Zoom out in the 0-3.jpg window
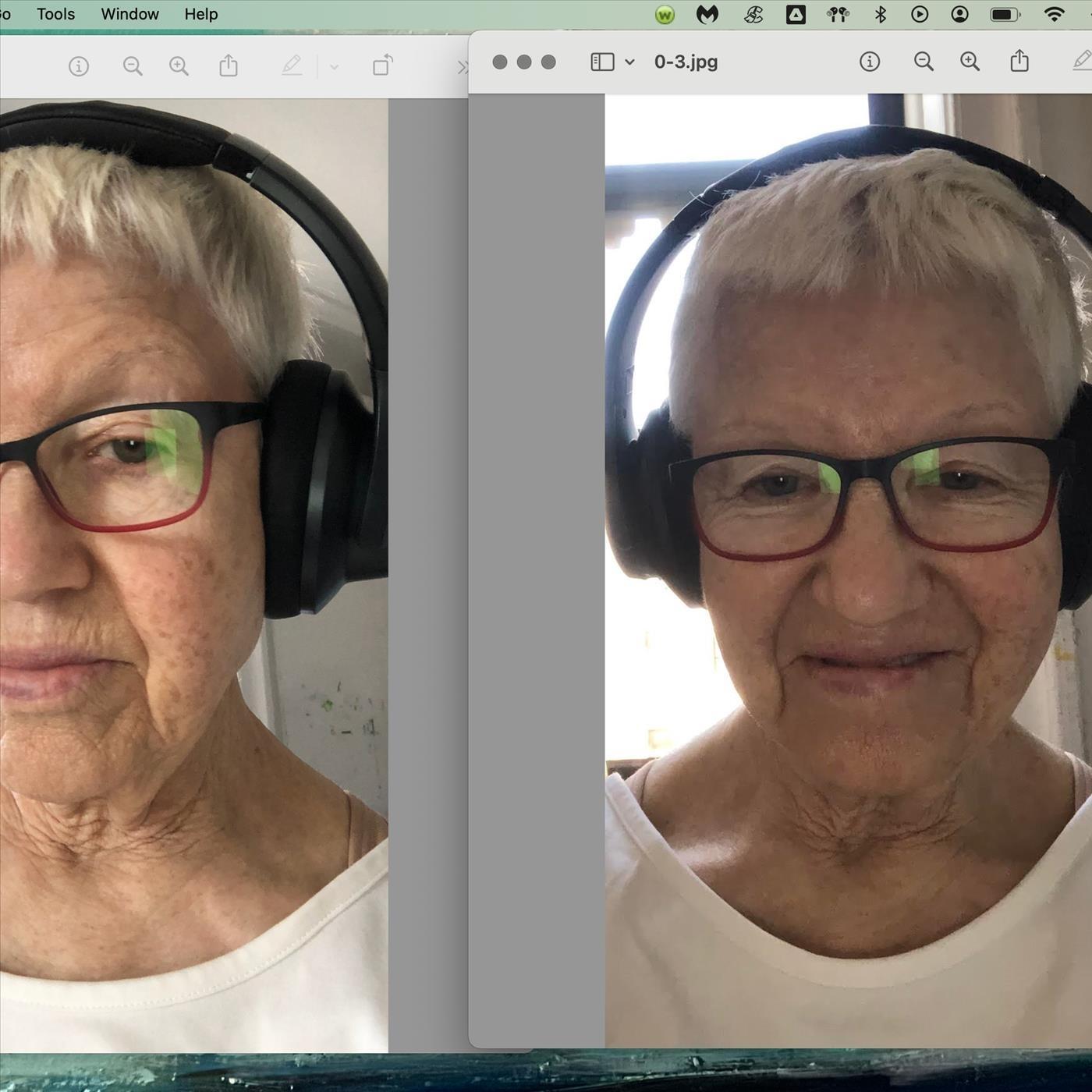Screen dimensions: 1092x1092 [924, 62]
